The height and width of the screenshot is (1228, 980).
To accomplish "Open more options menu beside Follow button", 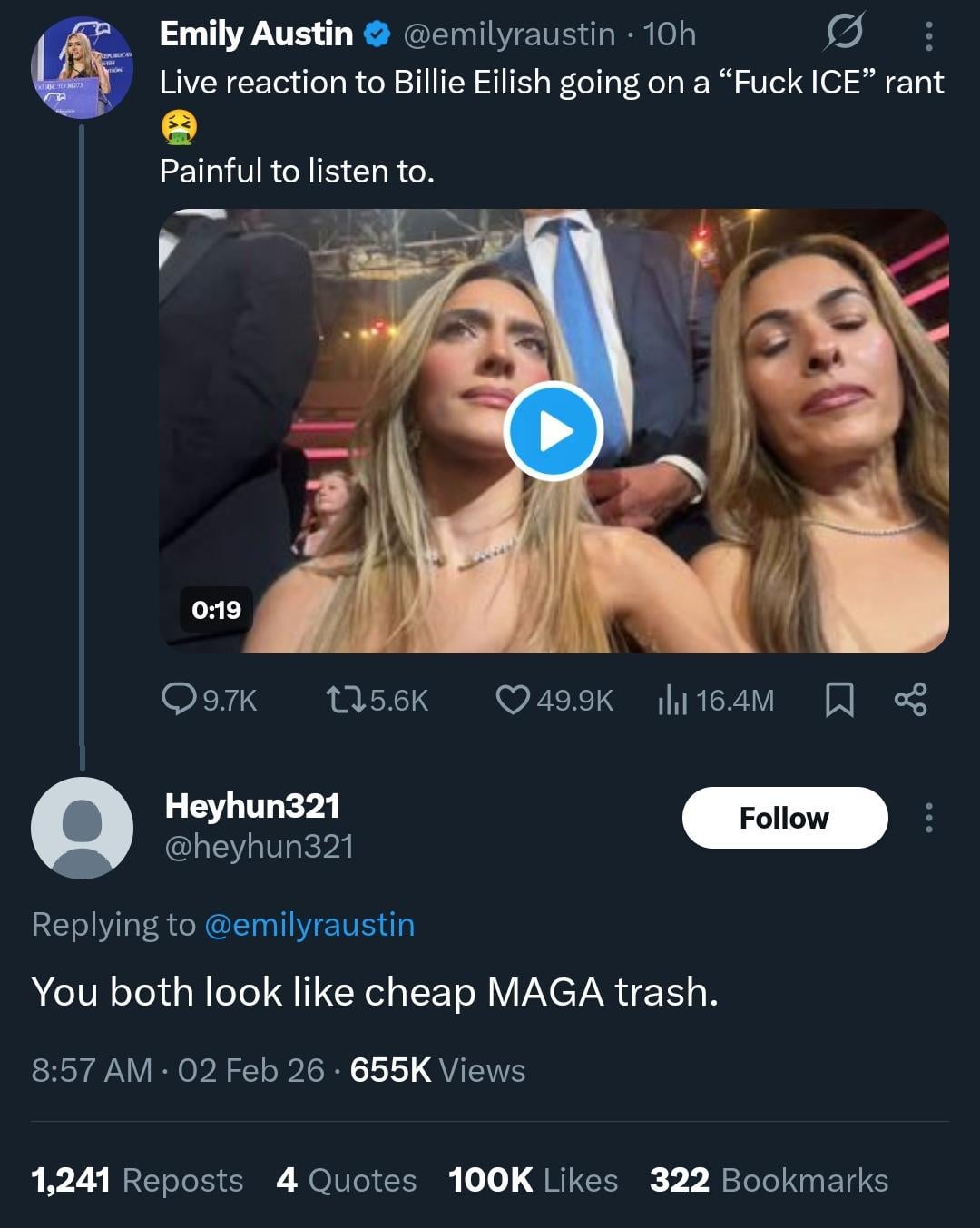I will (x=928, y=818).
